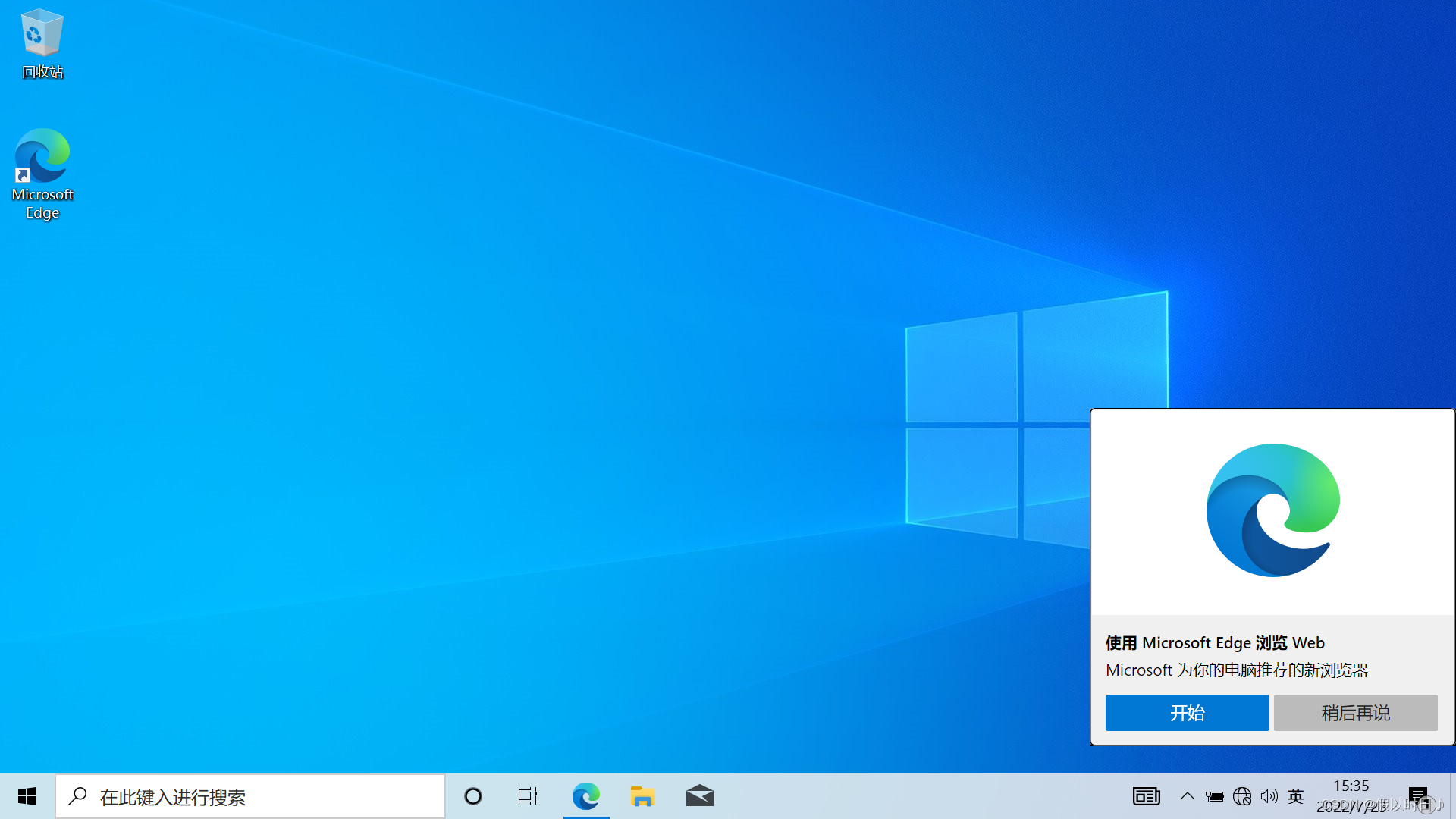Click the Show desktop strip
The image size is (1456, 819).
pos(1453,796)
